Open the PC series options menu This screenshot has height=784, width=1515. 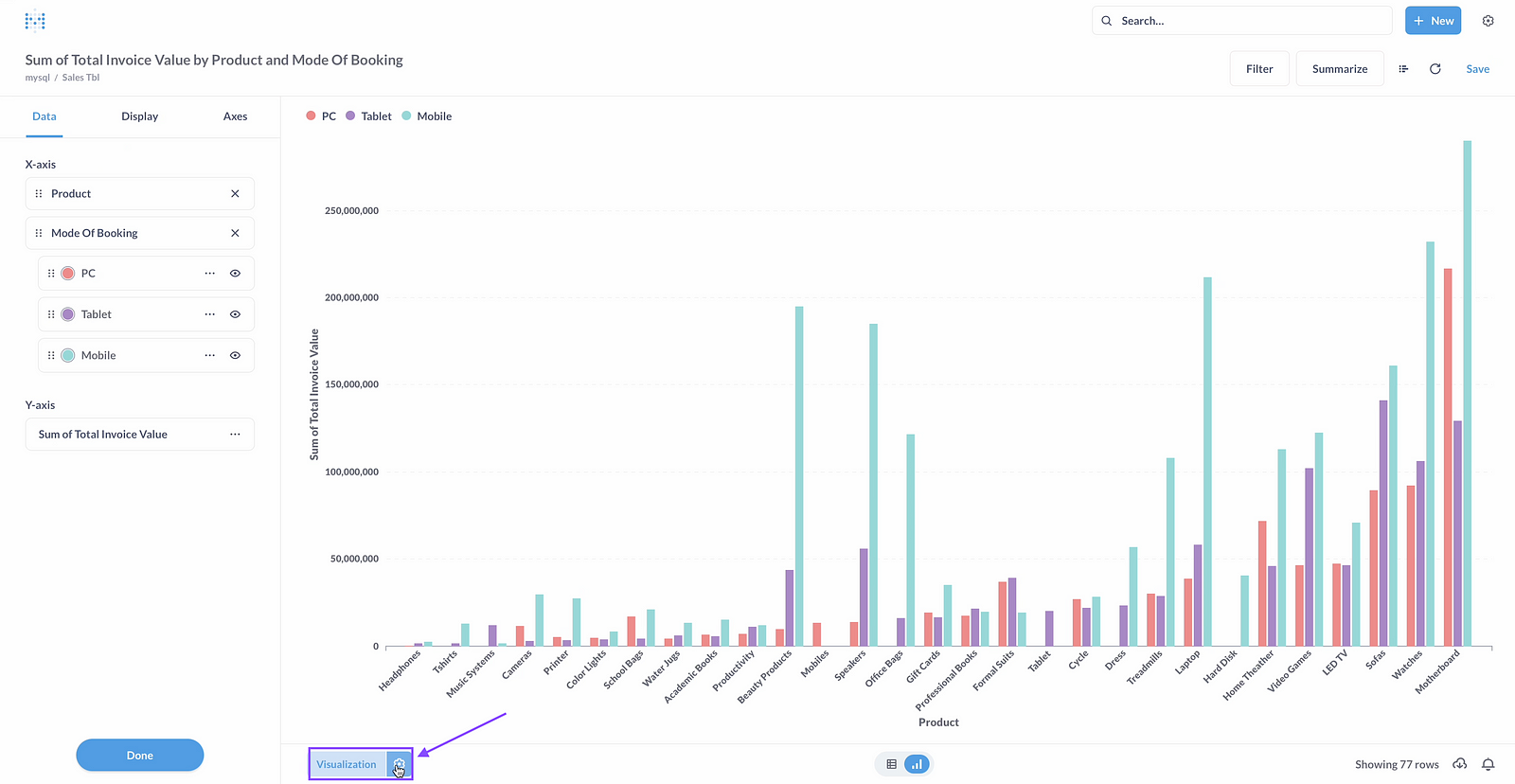tap(210, 274)
